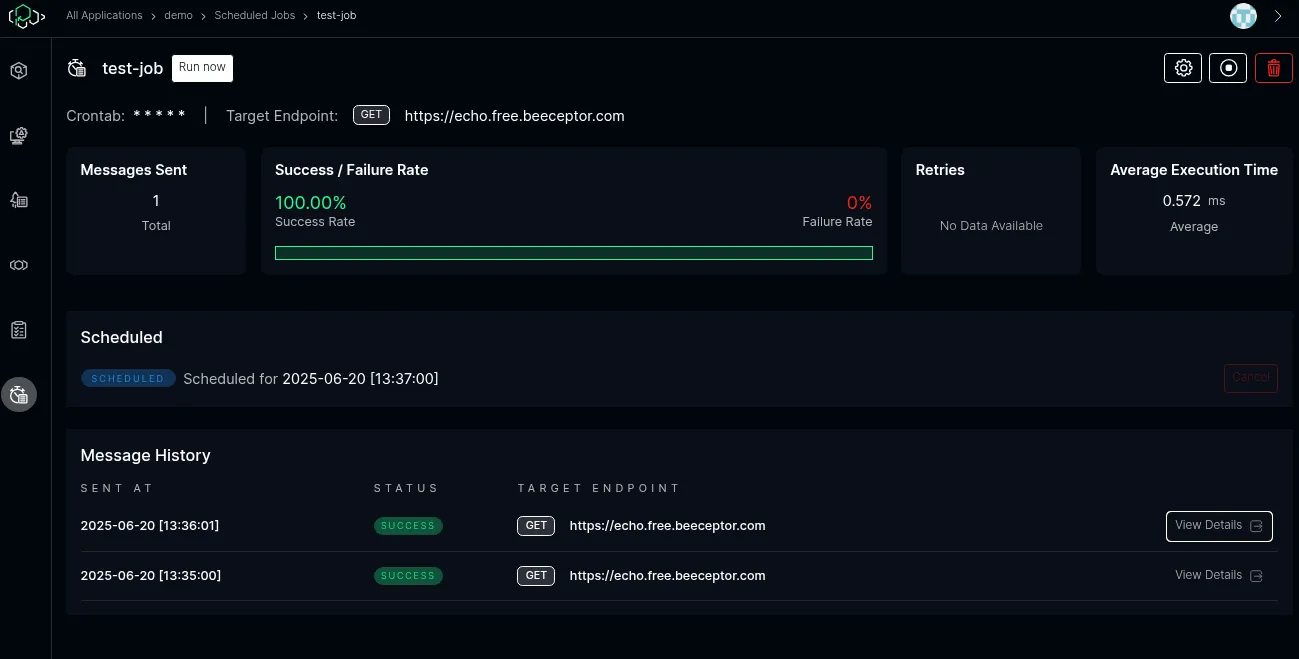Go to All Applications breadcrumb

[x=104, y=16]
